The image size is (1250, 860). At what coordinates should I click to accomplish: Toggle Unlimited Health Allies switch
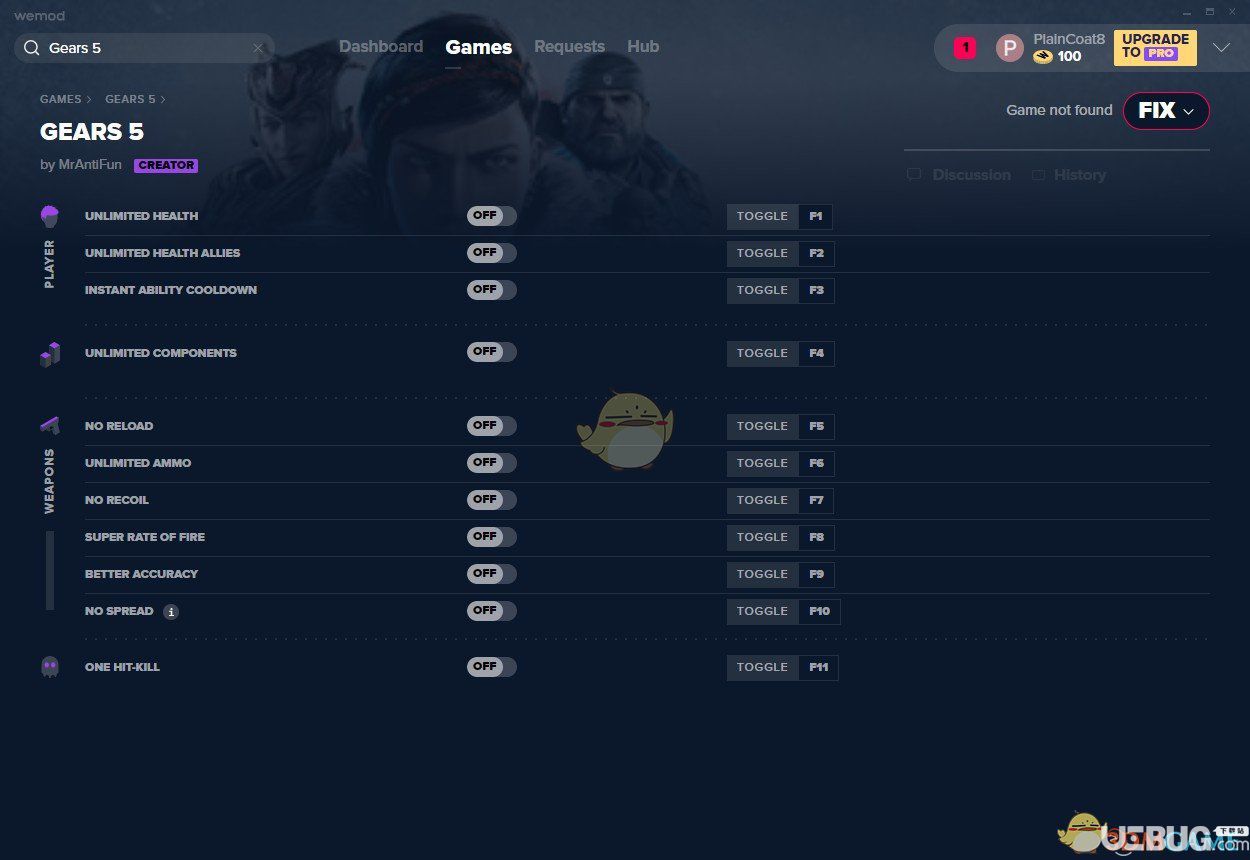coord(492,253)
